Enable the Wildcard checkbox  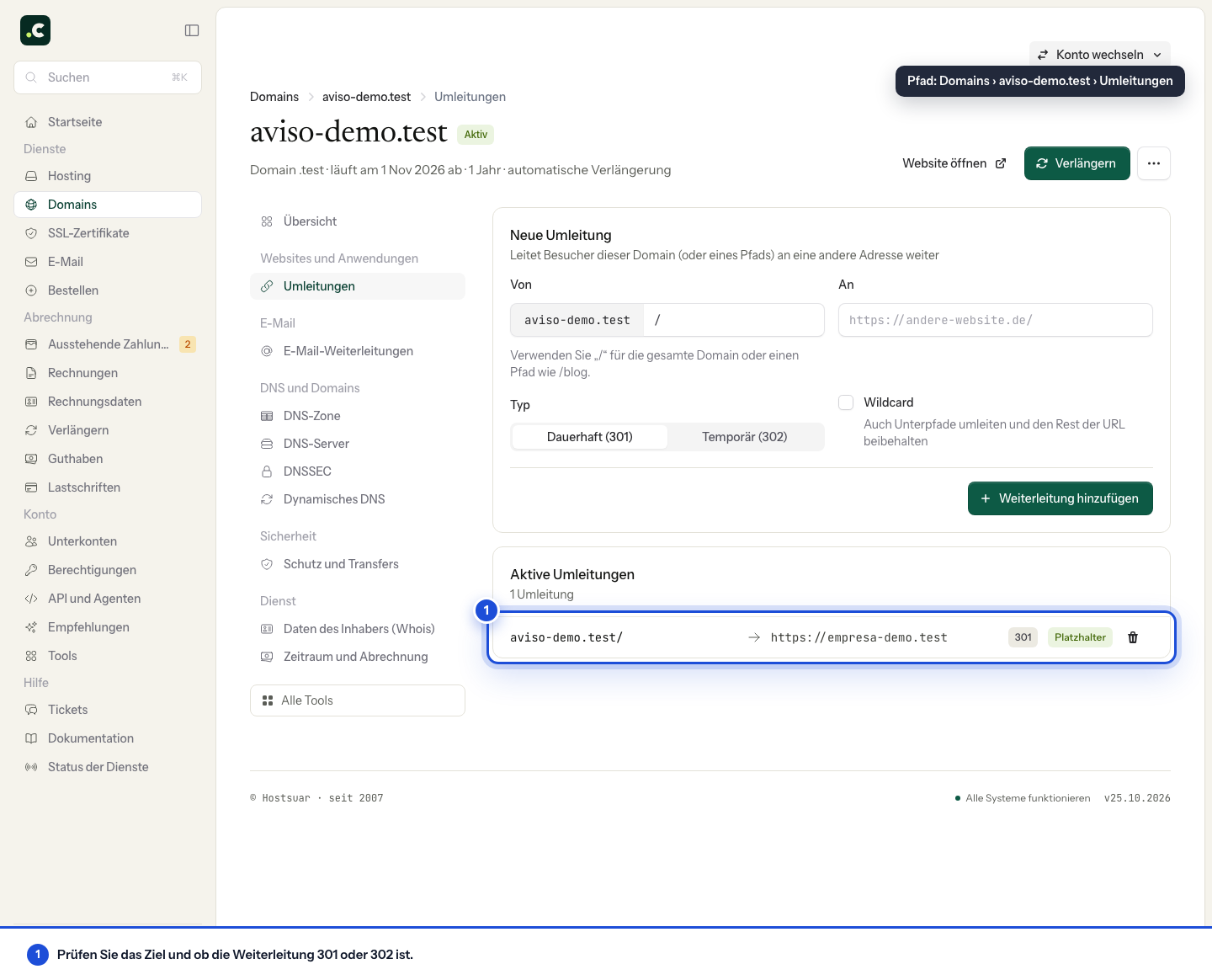click(x=846, y=402)
